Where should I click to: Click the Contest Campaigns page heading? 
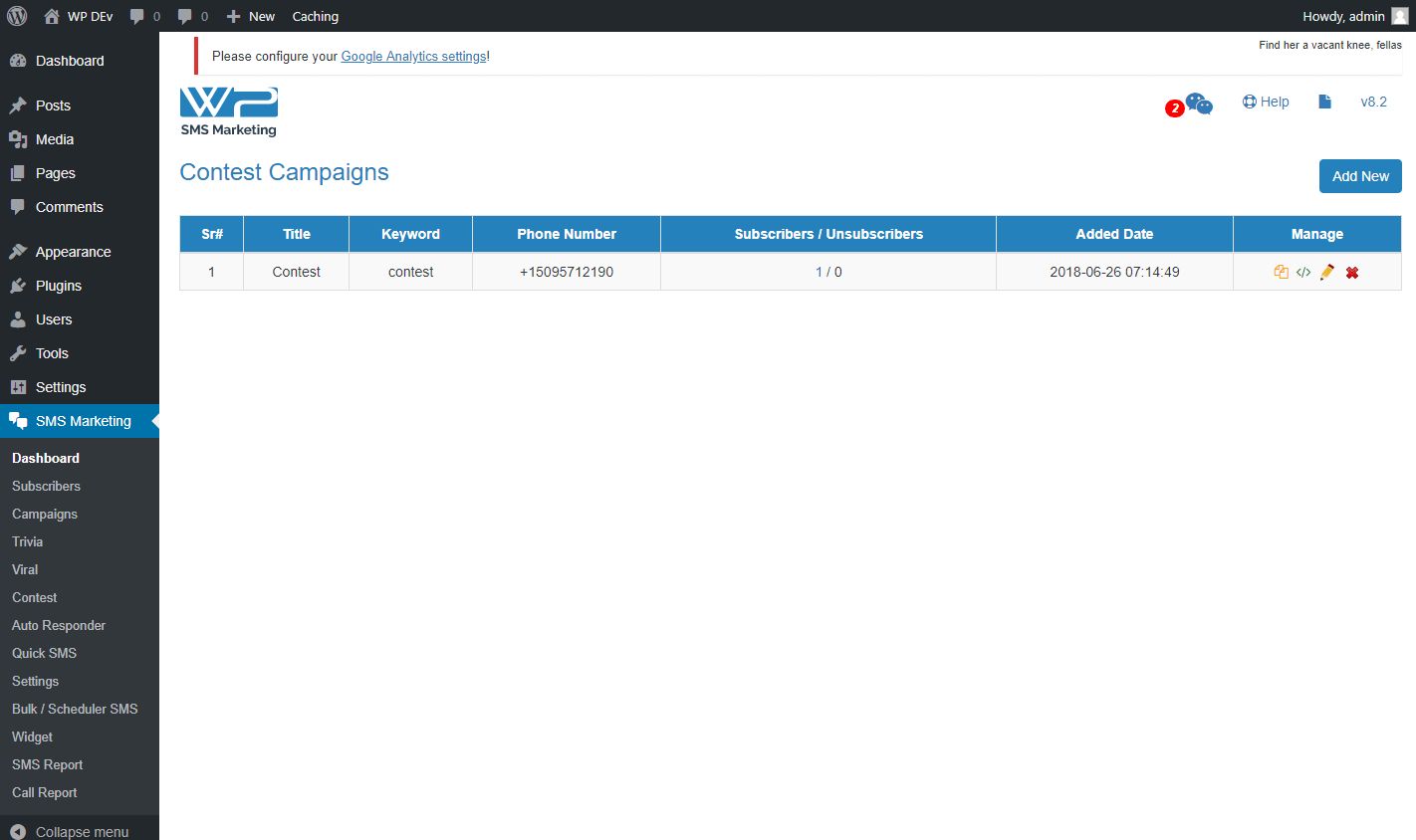284,172
